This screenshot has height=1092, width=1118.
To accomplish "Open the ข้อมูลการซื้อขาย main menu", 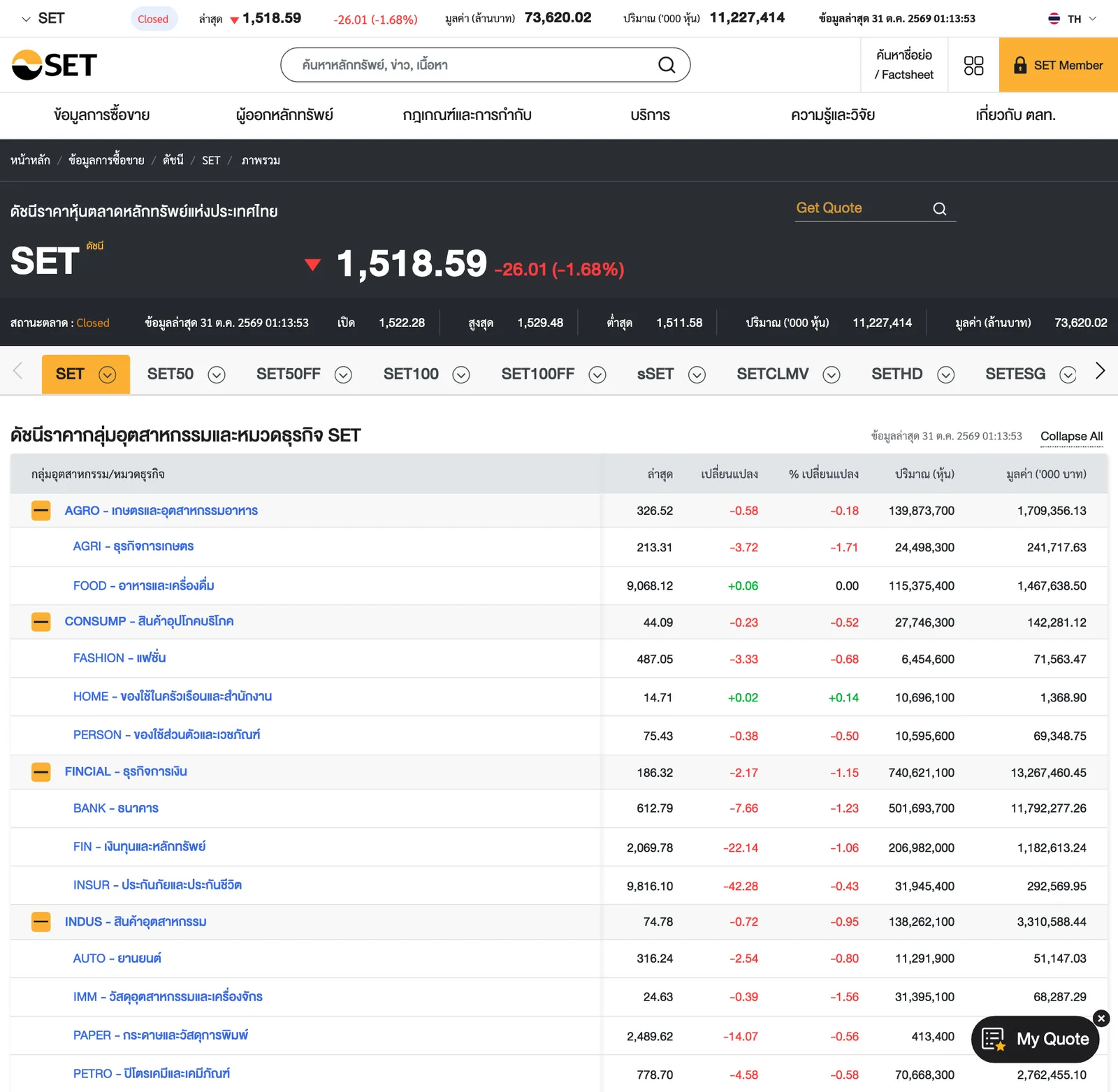I will 102,115.
